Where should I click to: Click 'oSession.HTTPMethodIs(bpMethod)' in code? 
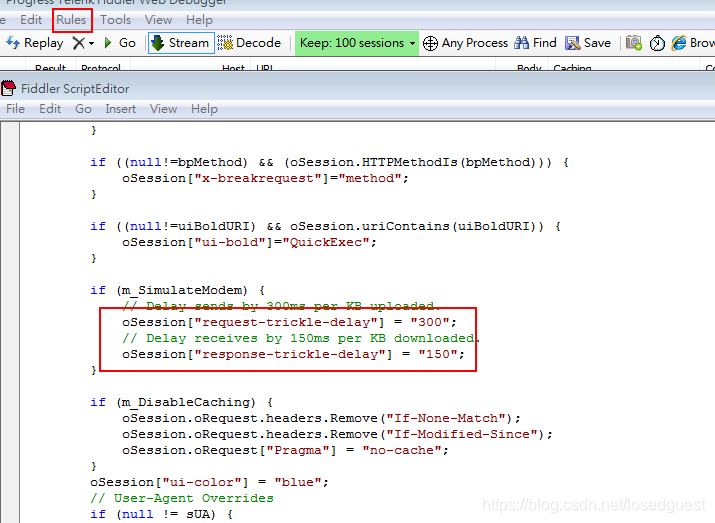pos(413,163)
